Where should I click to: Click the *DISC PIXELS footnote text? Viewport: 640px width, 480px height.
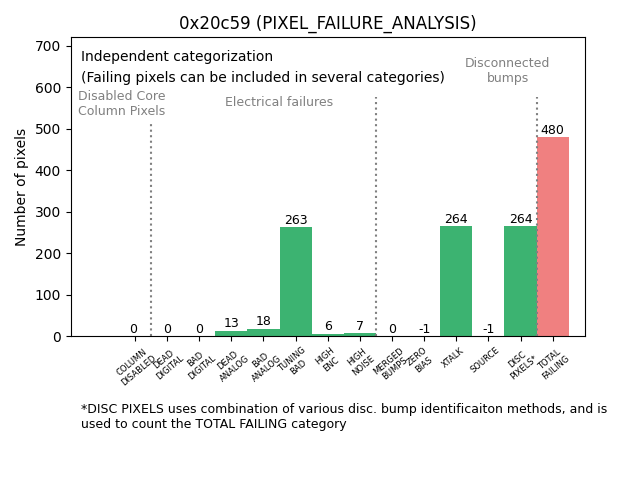click(x=344, y=416)
